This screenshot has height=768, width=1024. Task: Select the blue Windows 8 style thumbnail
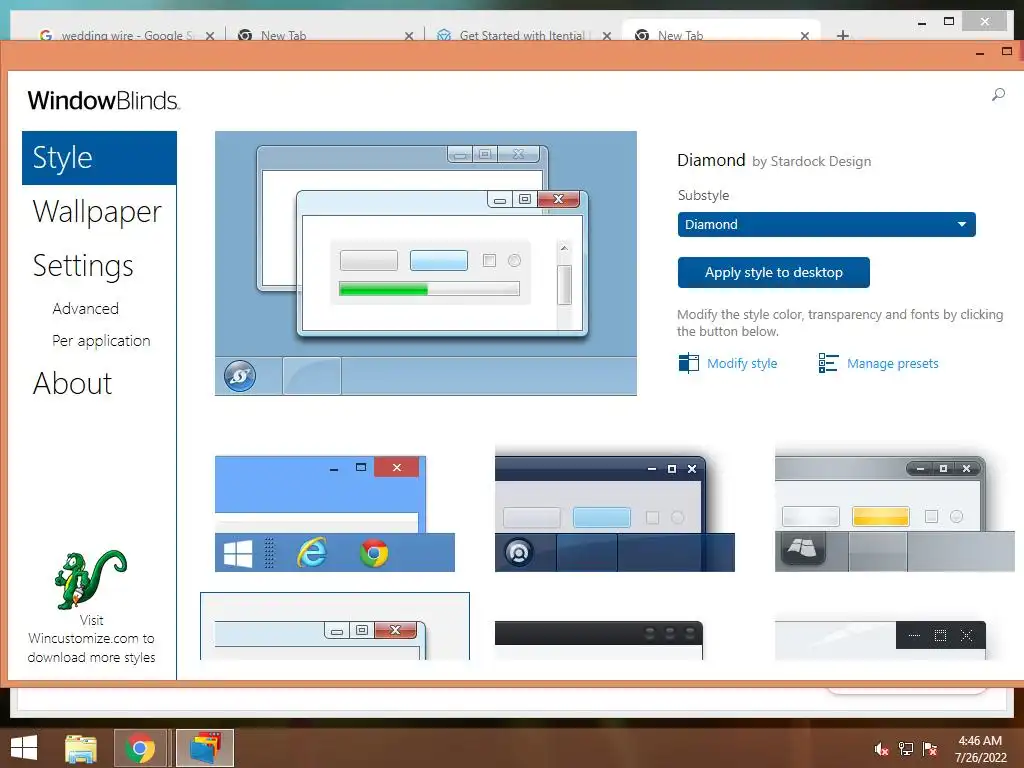334,514
